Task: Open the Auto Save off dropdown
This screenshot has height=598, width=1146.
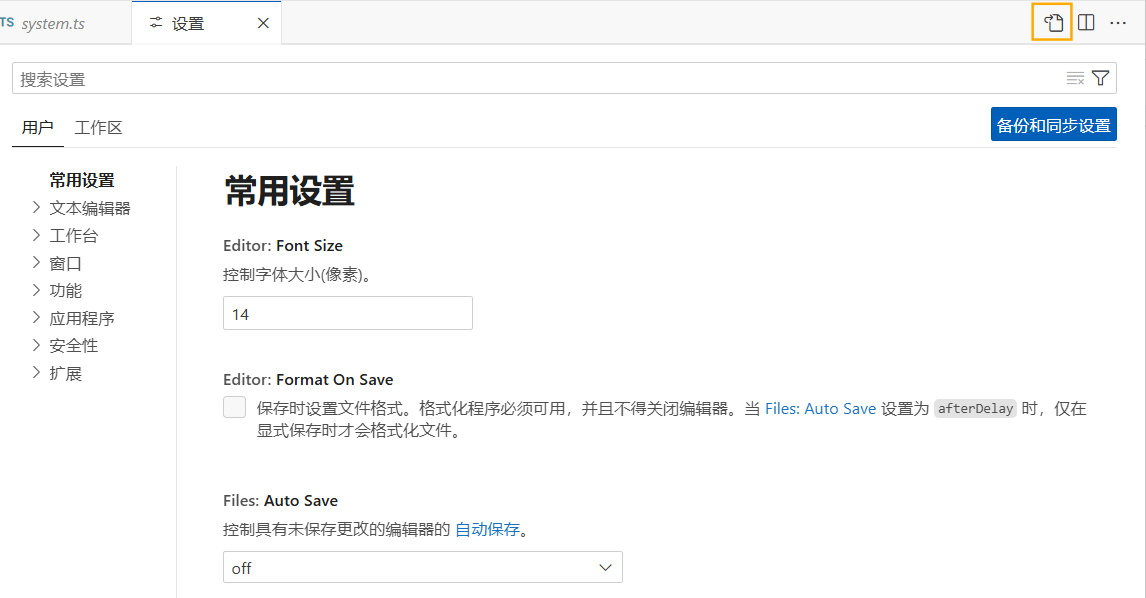Action: click(x=422, y=567)
